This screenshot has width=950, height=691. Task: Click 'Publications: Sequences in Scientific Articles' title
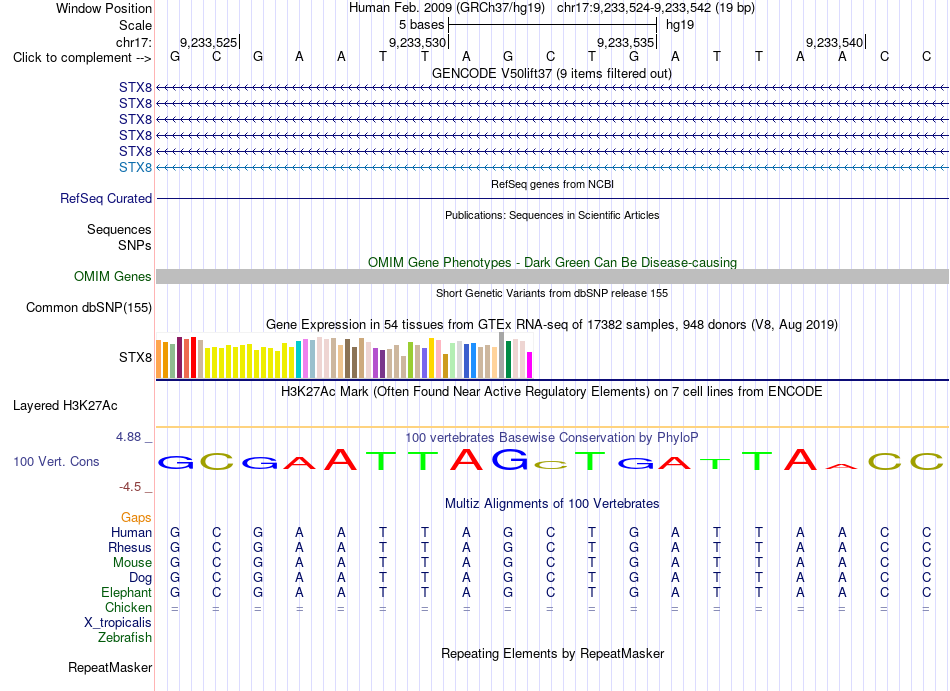pos(552,215)
